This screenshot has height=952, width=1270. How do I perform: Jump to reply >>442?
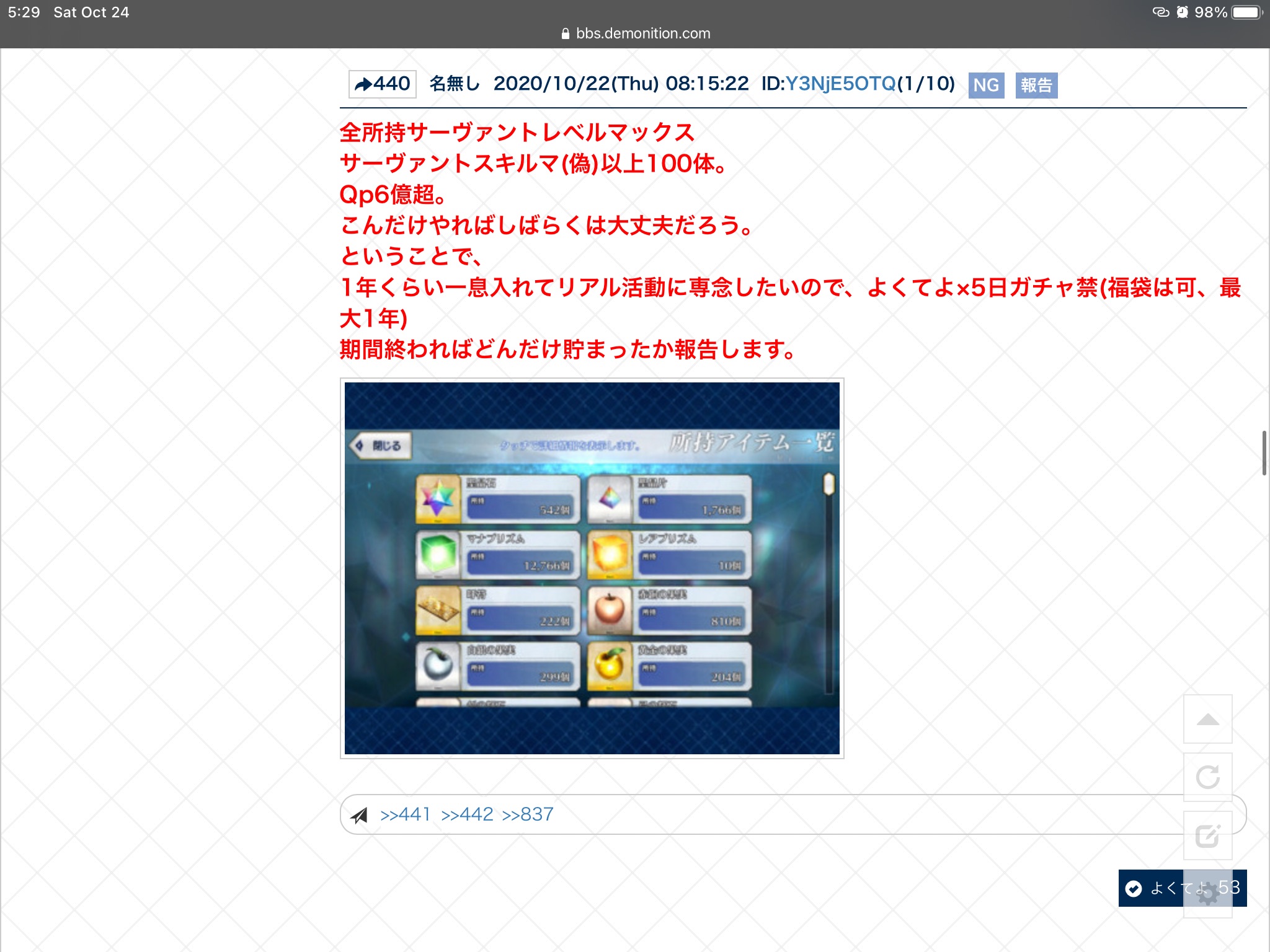(467, 814)
